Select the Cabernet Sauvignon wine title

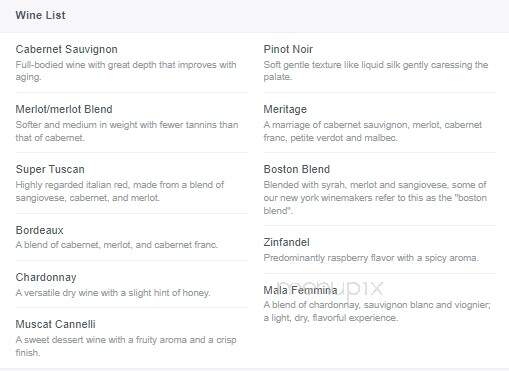click(x=66, y=49)
